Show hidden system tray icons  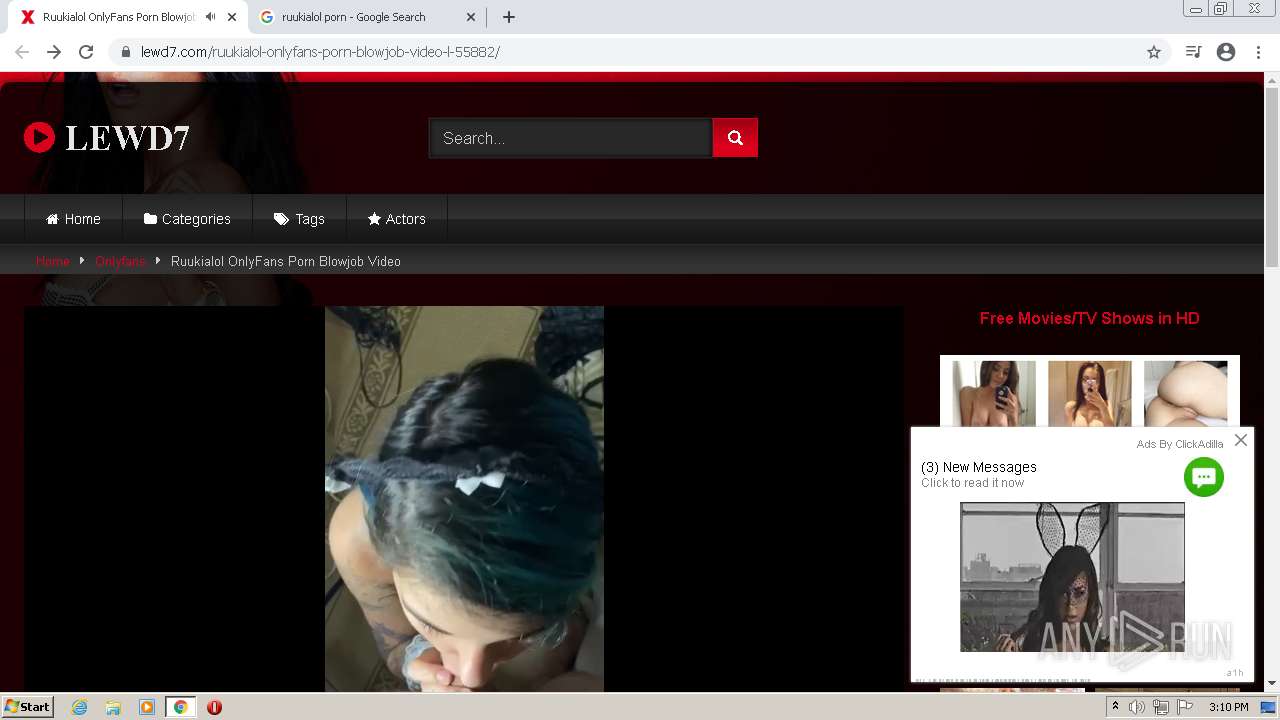coord(1115,707)
